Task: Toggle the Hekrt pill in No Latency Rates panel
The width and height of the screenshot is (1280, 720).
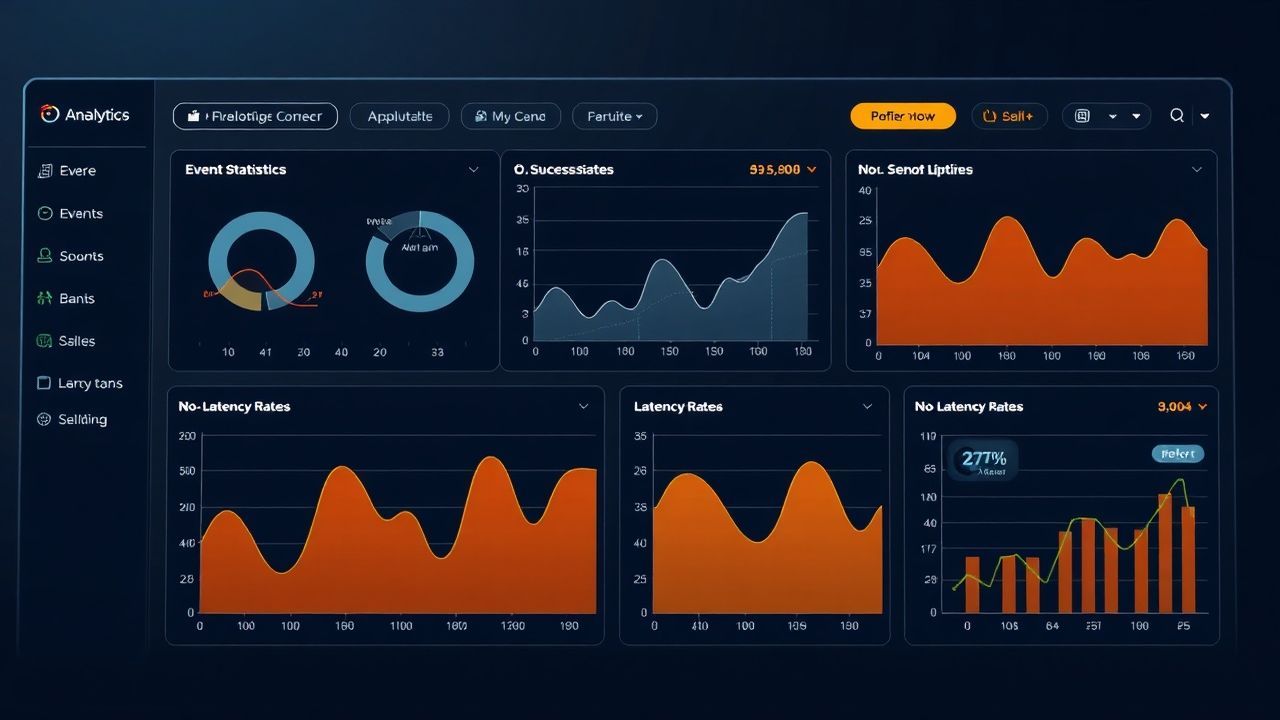Action: coord(1177,453)
